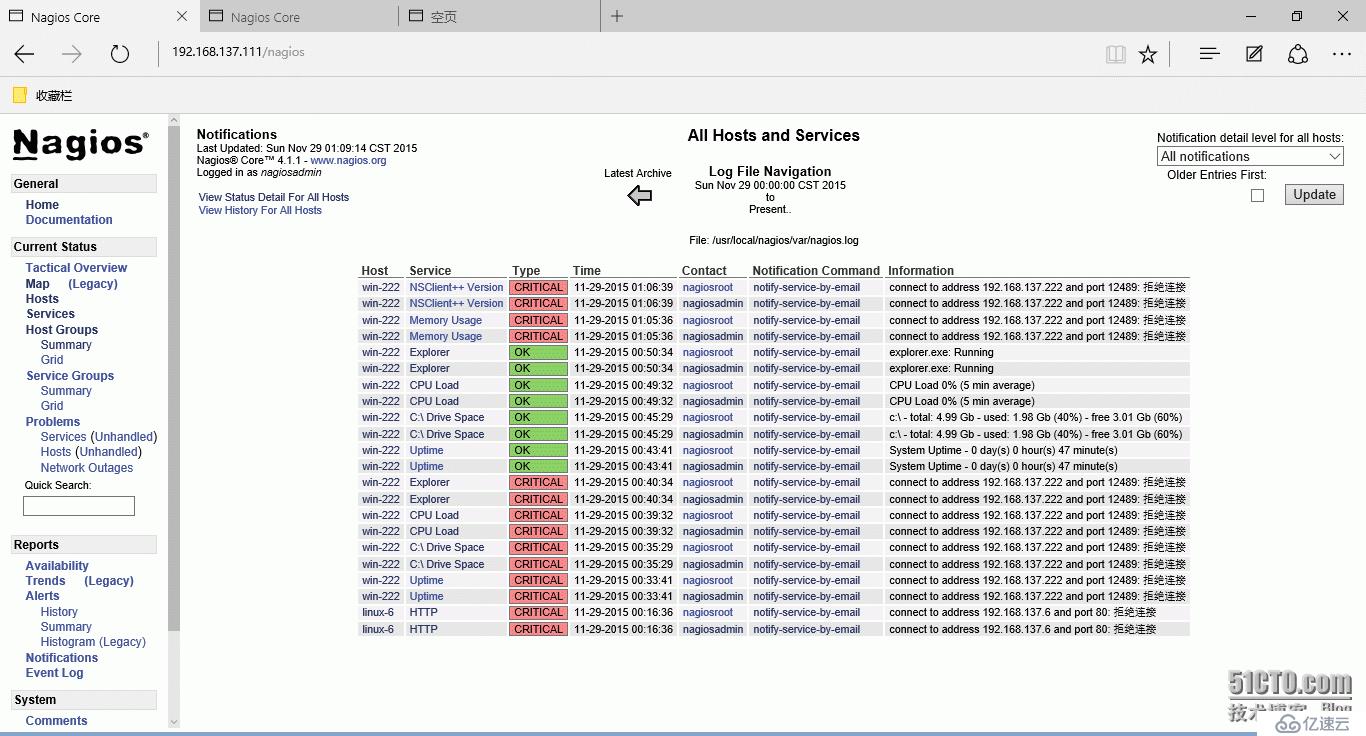Click the sidebar vertical scrollbar
Viewport: 1366px width, 736px height.
pos(174,378)
